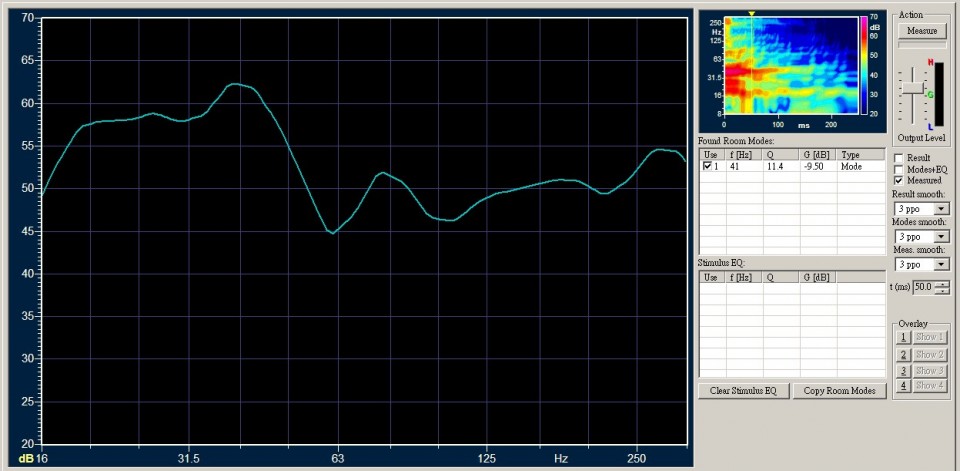Increase t (ms) with the up arrow
The height and width of the screenshot is (471, 960).
(x=941, y=284)
